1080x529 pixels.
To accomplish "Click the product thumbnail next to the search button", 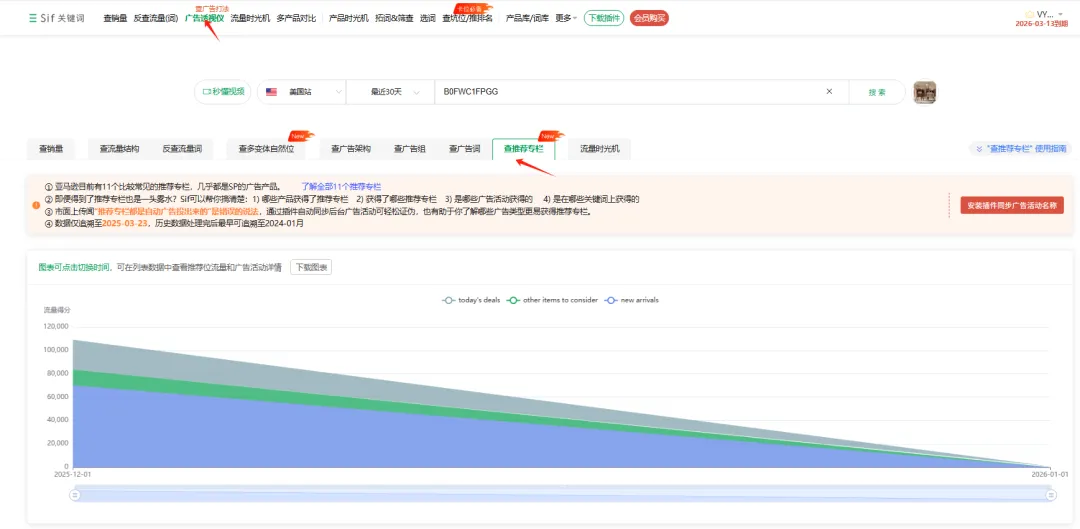I will click(924, 92).
